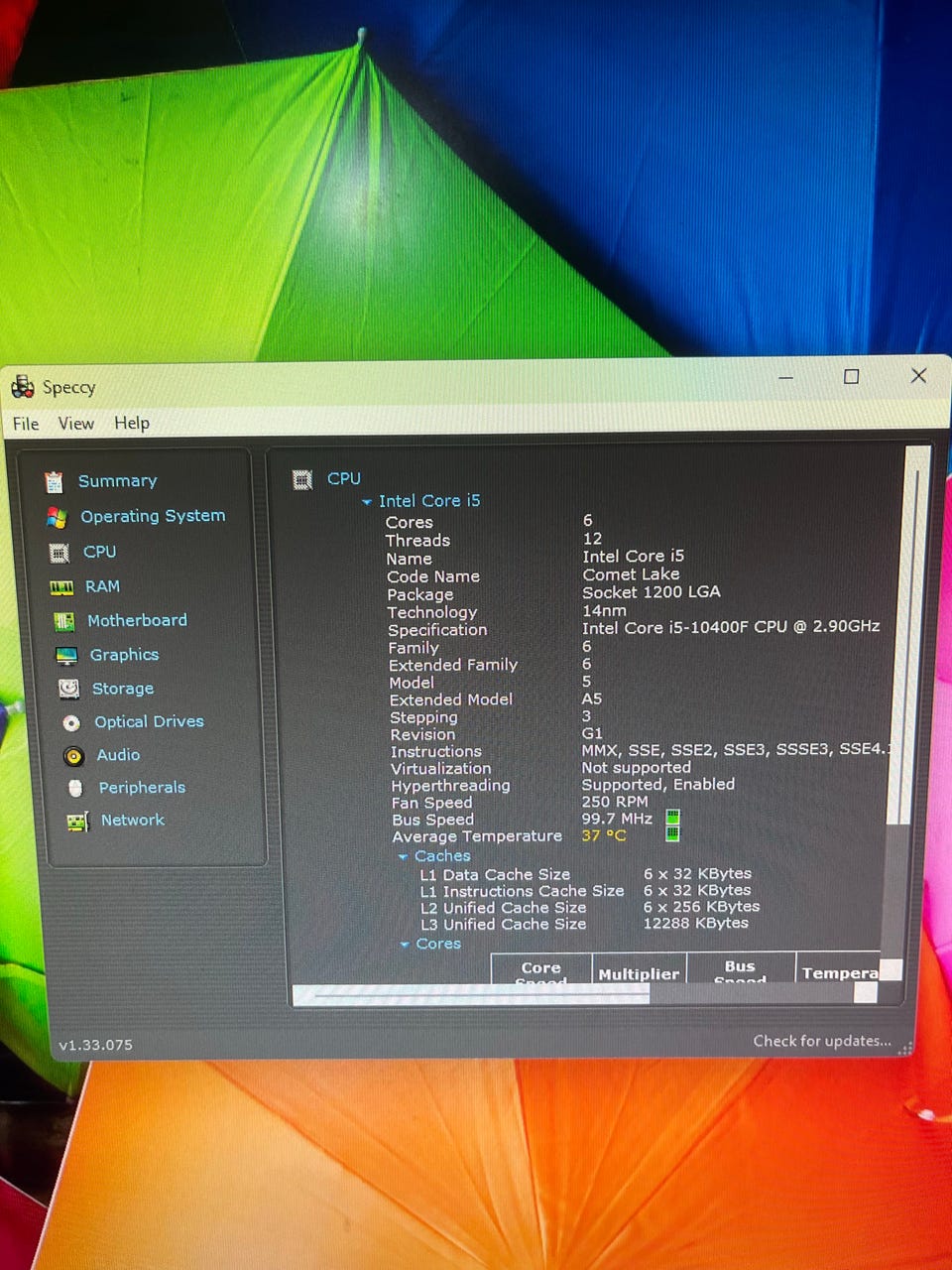Click green indicator next to Average Temperature

(673, 833)
